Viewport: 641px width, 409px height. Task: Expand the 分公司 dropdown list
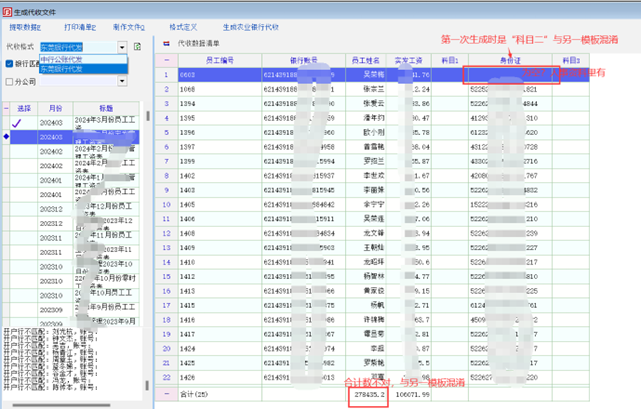(122, 82)
